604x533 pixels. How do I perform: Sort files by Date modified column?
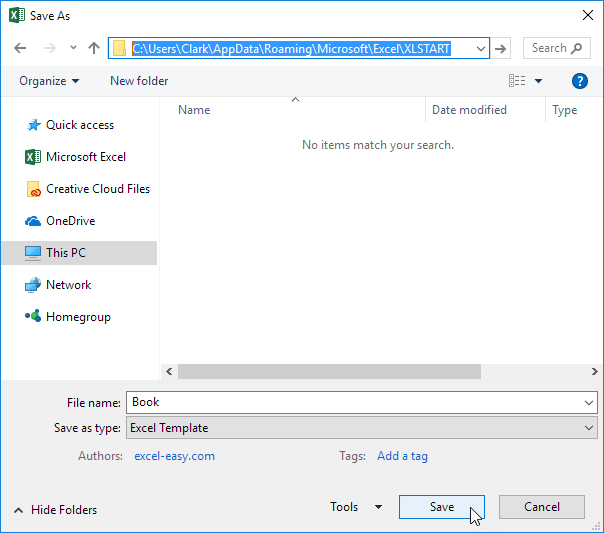(469, 110)
